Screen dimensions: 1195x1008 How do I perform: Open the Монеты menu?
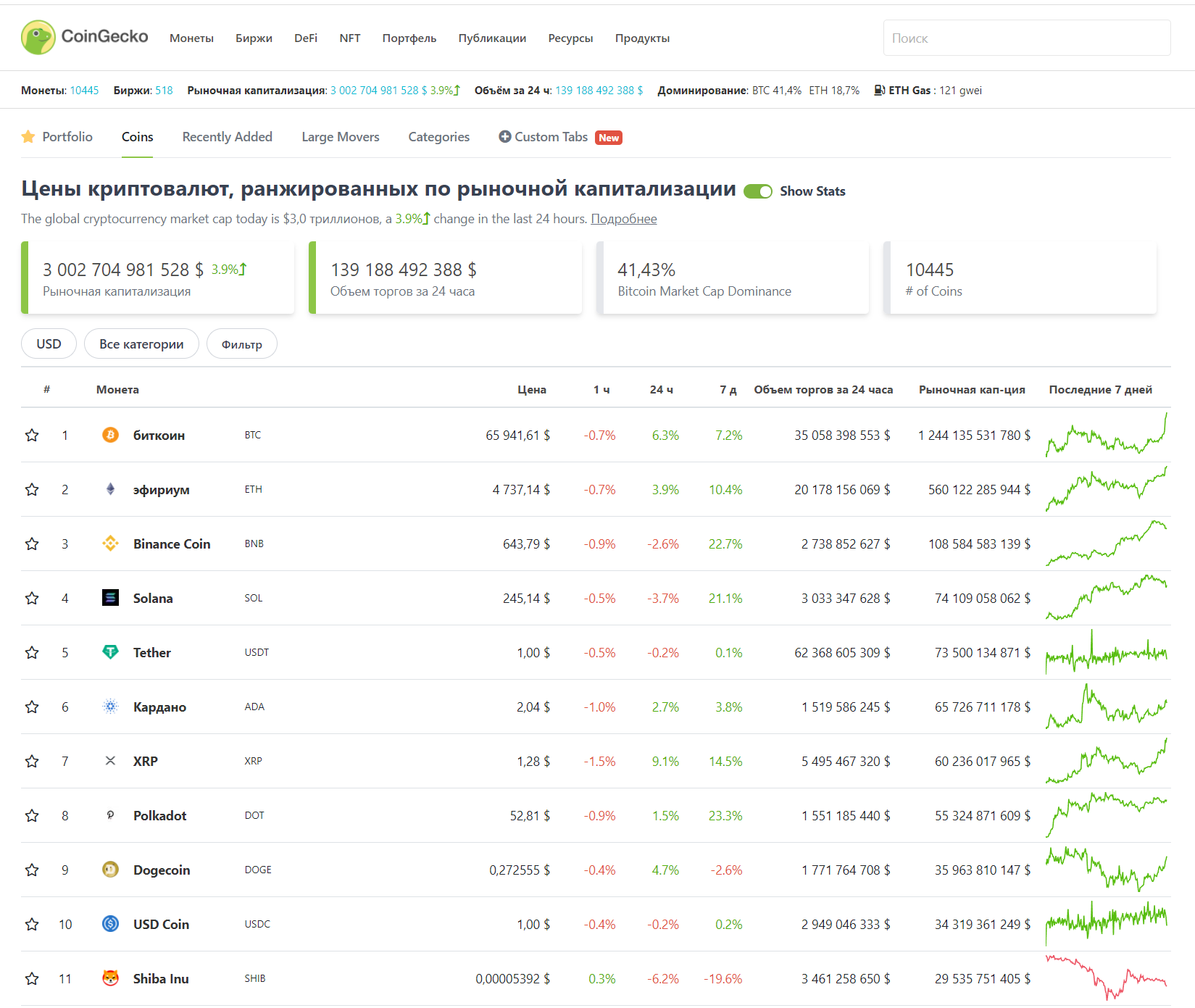(191, 38)
